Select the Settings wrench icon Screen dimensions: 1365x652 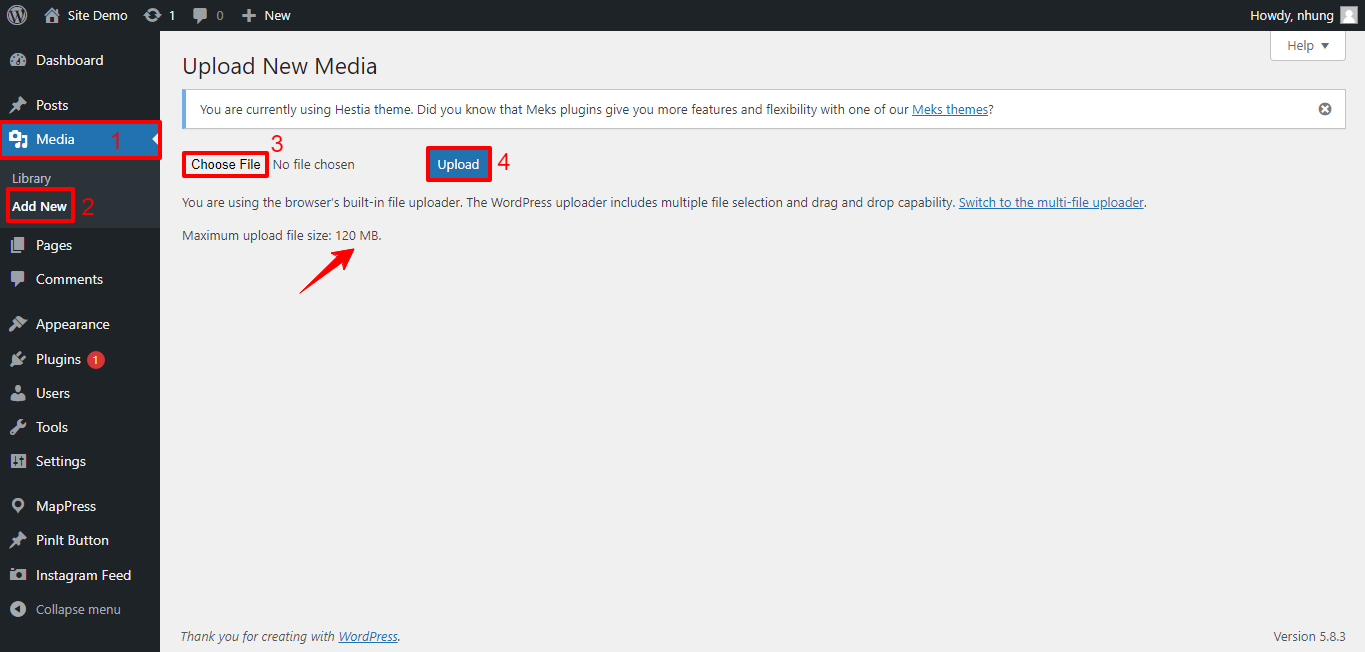coord(20,461)
